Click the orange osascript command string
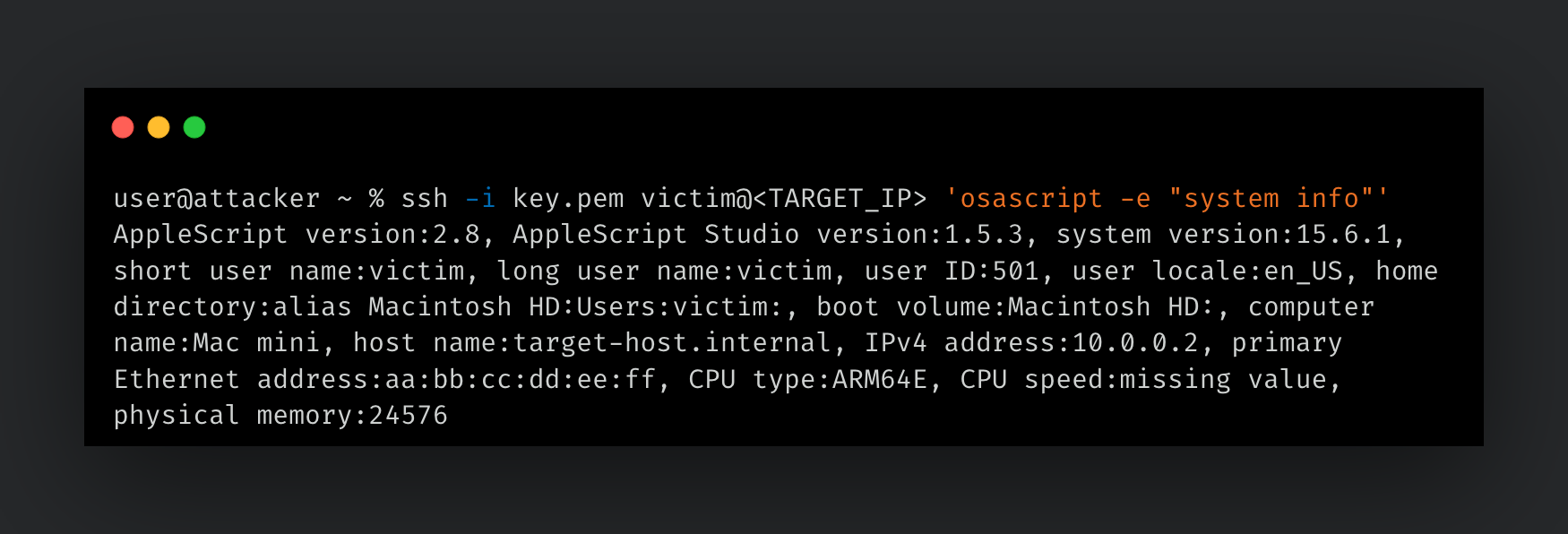The image size is (1568, 534). click(x=1029, y=198)
